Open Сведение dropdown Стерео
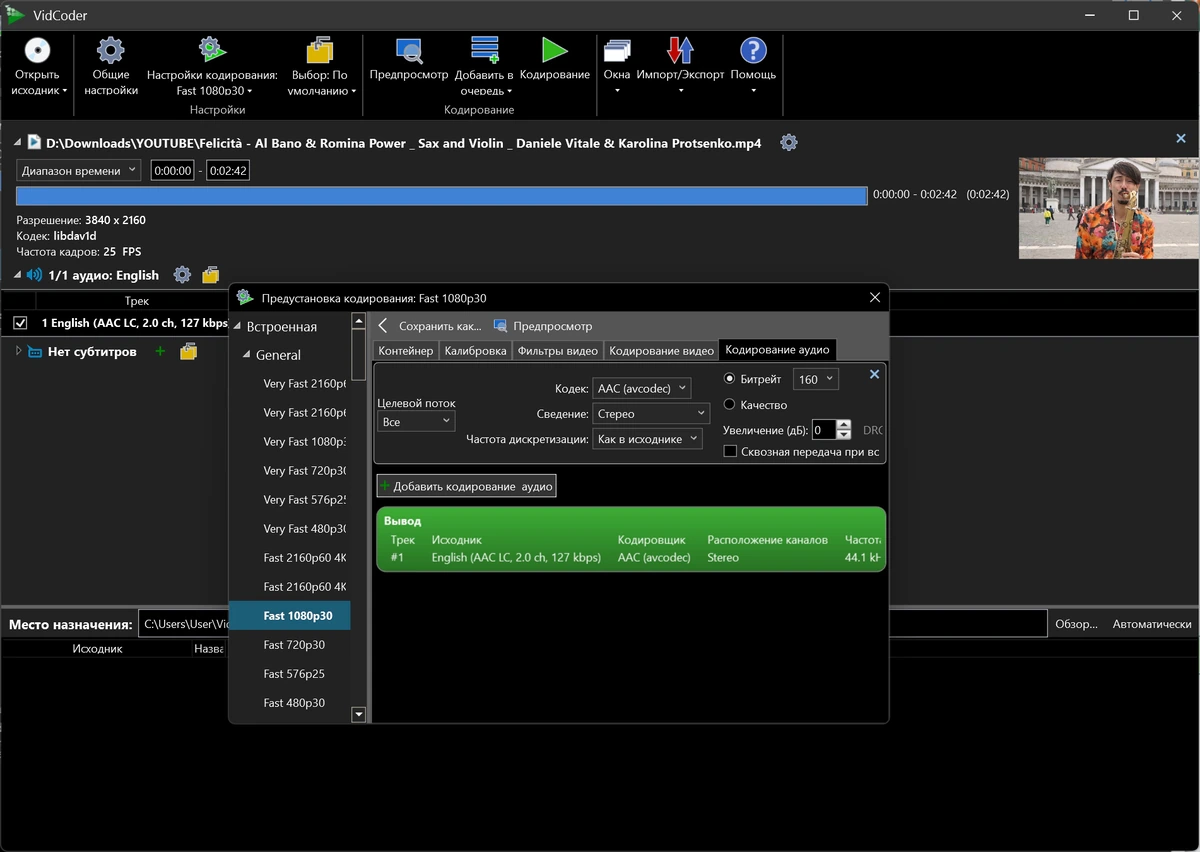1200x852 pixels. tap(651, 413)
